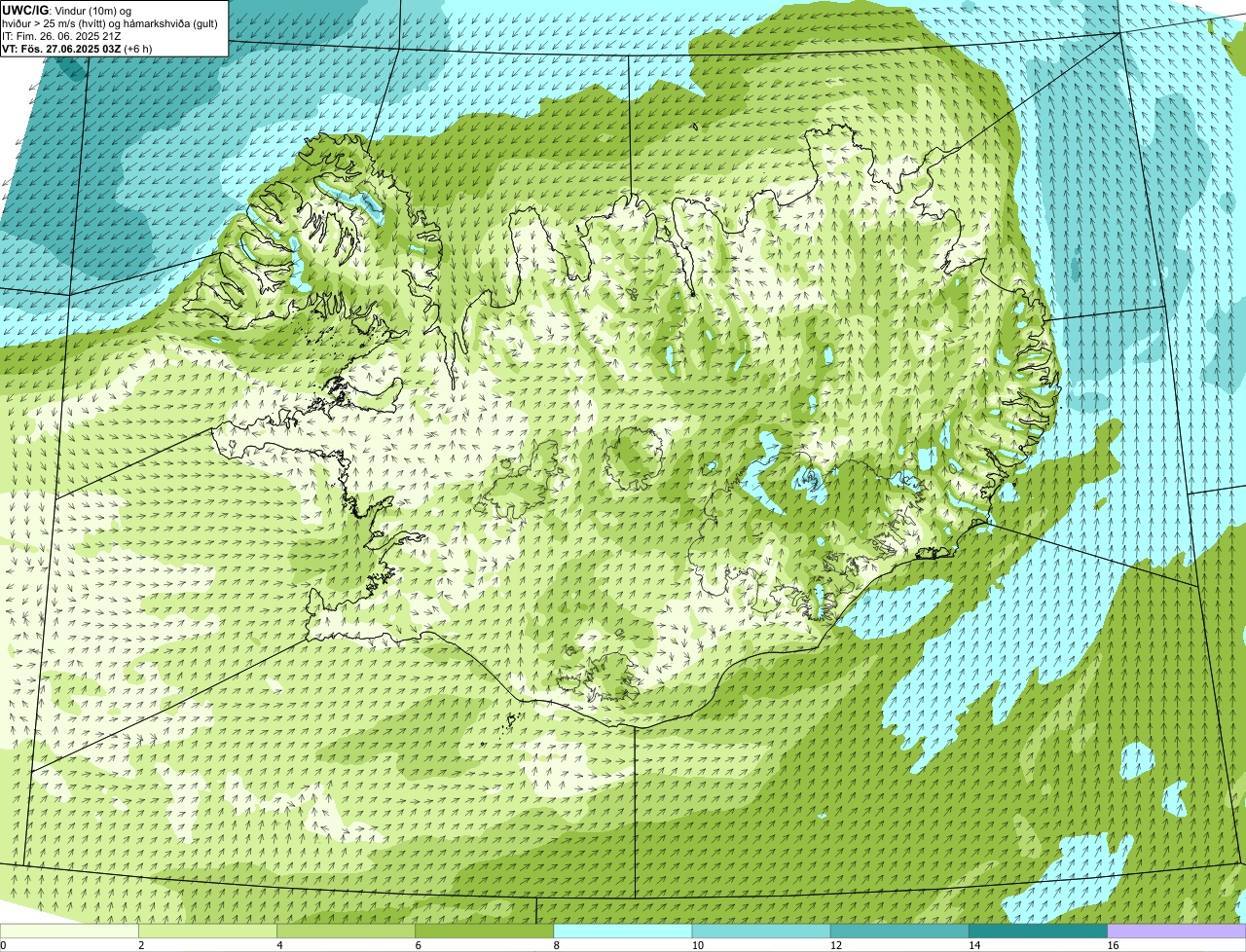Screen dimensions: 1246x952
Task: Click the "IT: Fim. 26. 06. 2025 21Z" line
Action: 61,36
